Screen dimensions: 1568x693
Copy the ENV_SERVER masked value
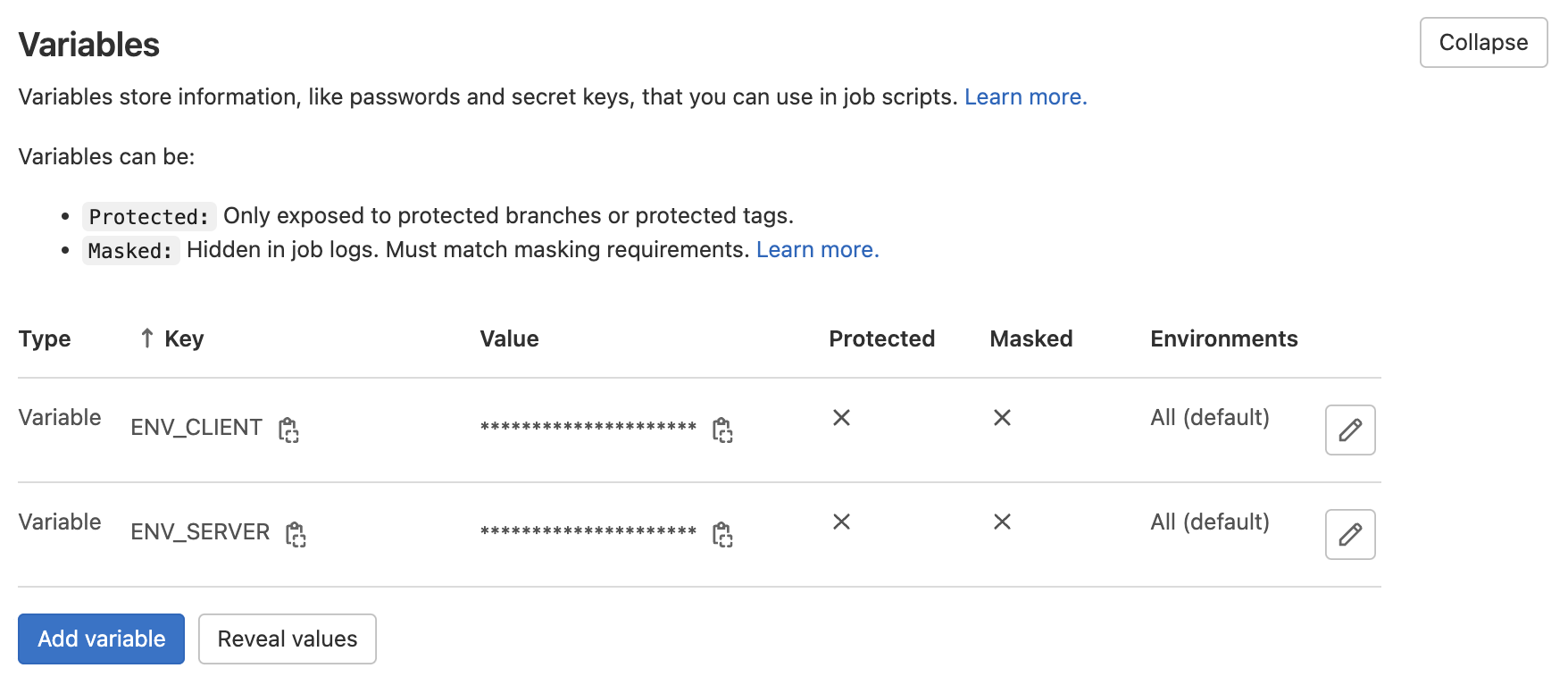722,534
